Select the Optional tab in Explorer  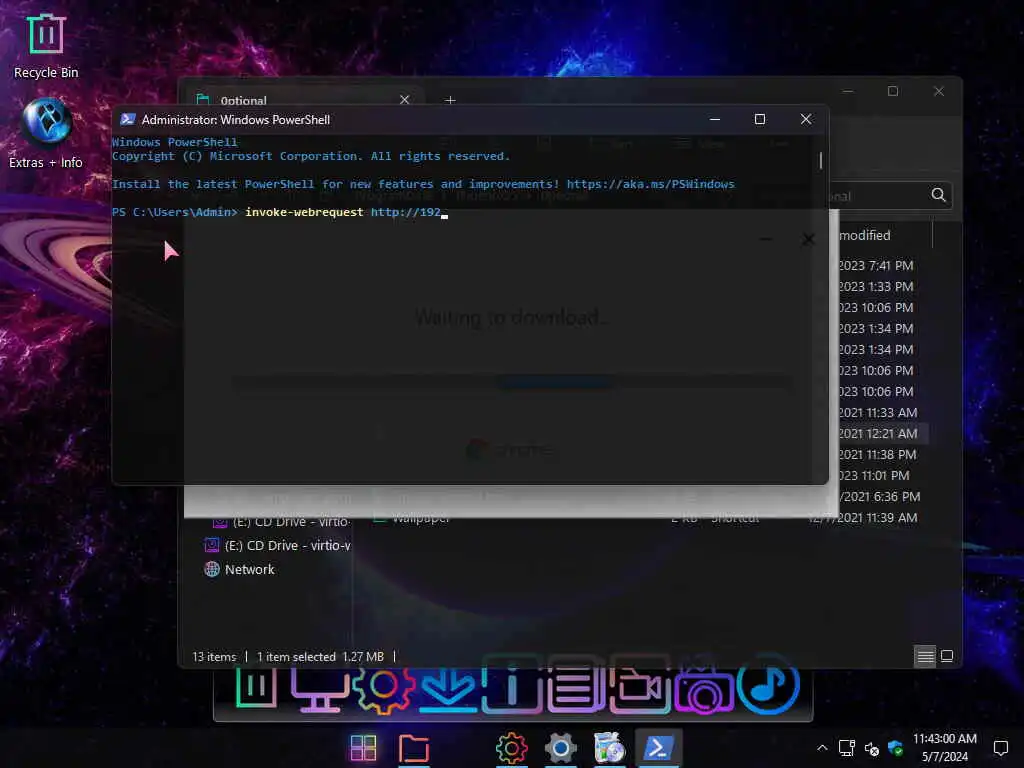[304, 100]
